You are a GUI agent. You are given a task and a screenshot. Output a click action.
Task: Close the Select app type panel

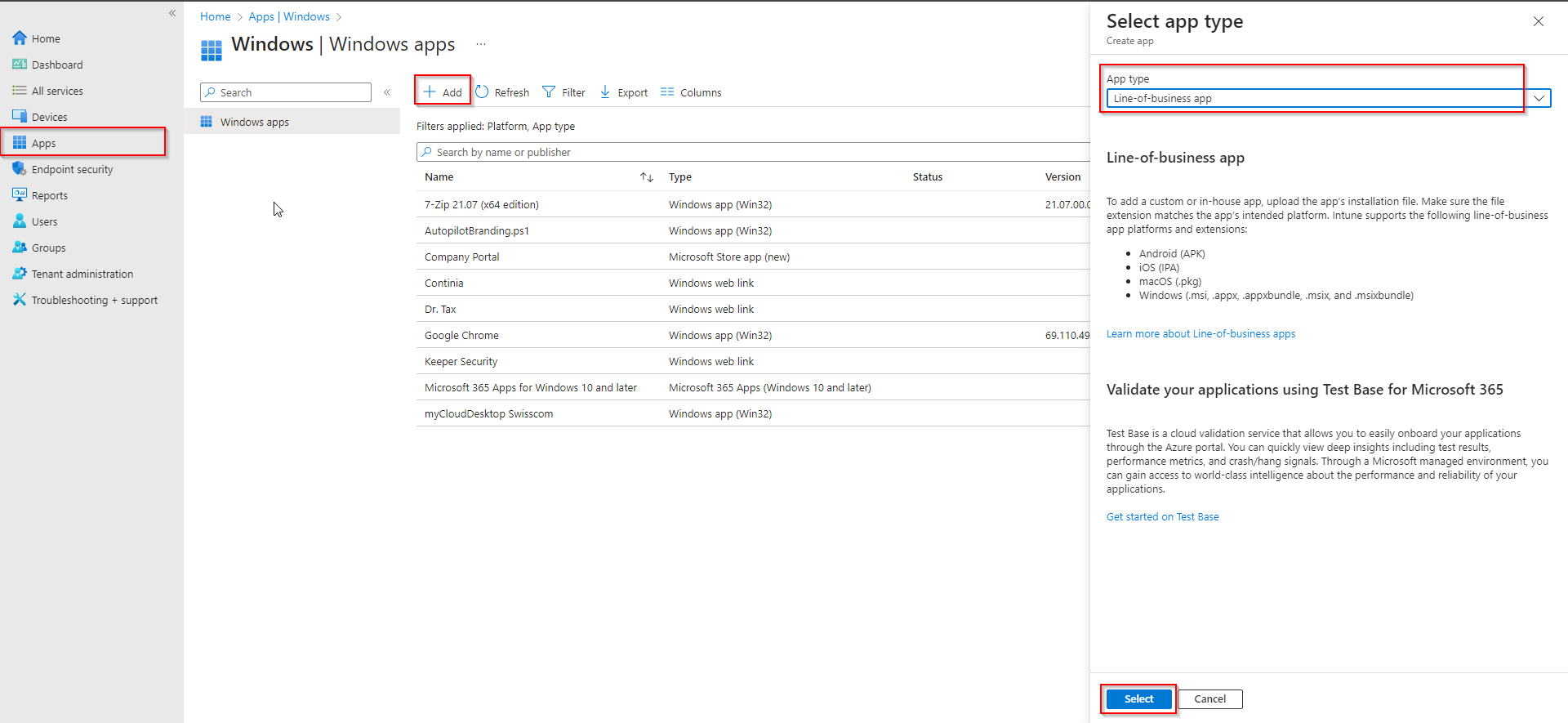1539,21
